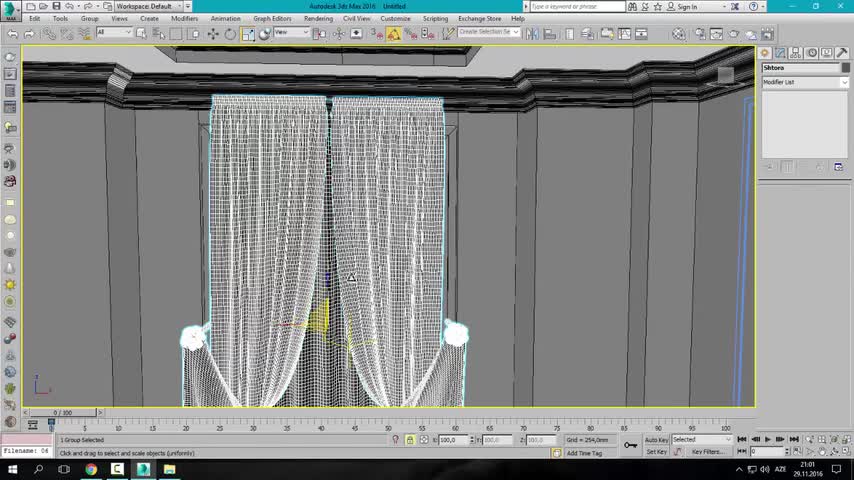
Task: Open the Motion panel tab
Action: tap(812, 52)
